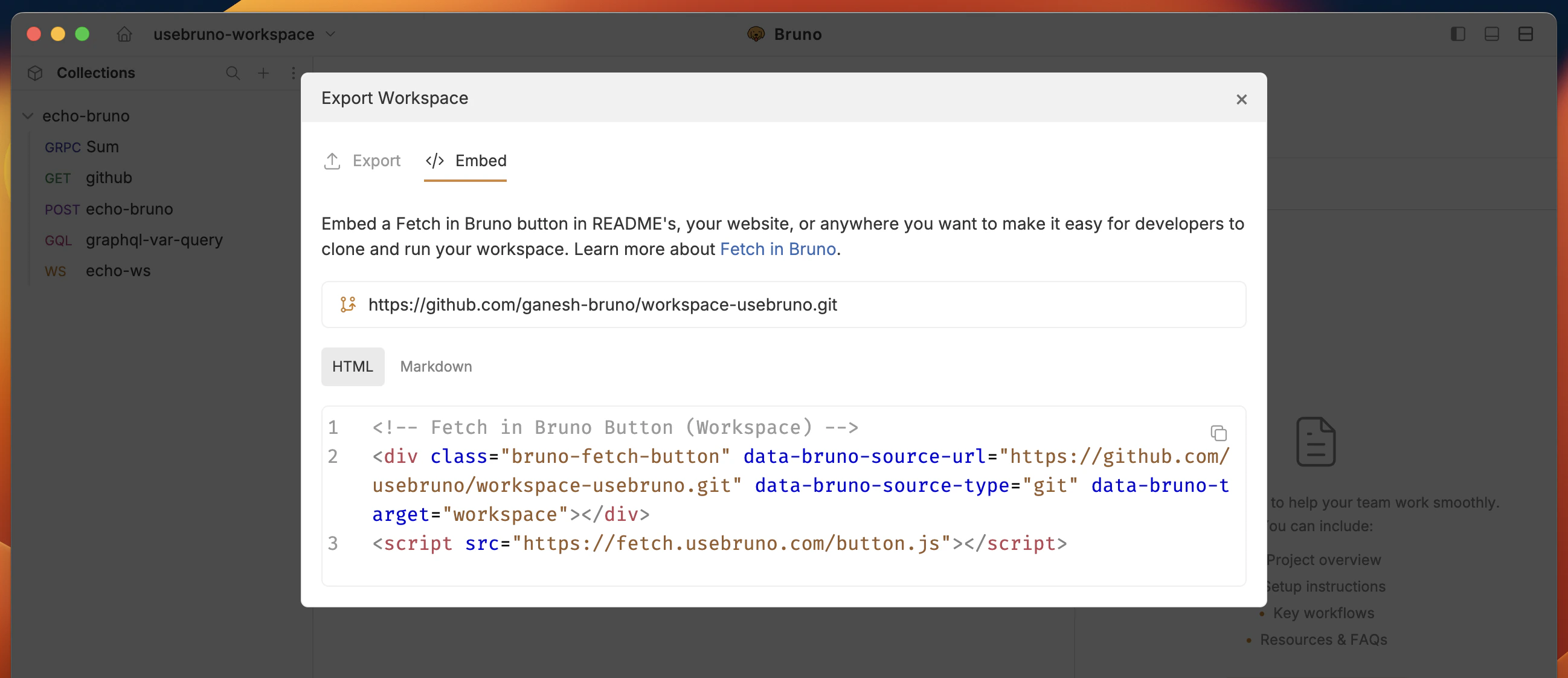1568x678 pixels.
Task: Click the home icon in the titlebar
Action: tap(124, 34)
